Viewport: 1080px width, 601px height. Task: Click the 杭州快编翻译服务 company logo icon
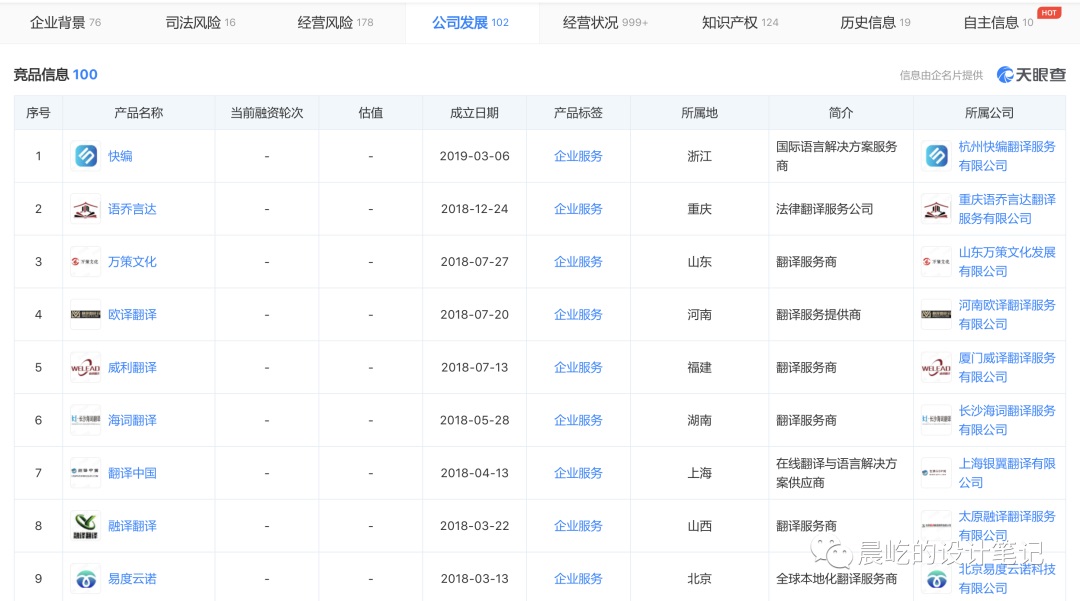(x=936, y=156)
